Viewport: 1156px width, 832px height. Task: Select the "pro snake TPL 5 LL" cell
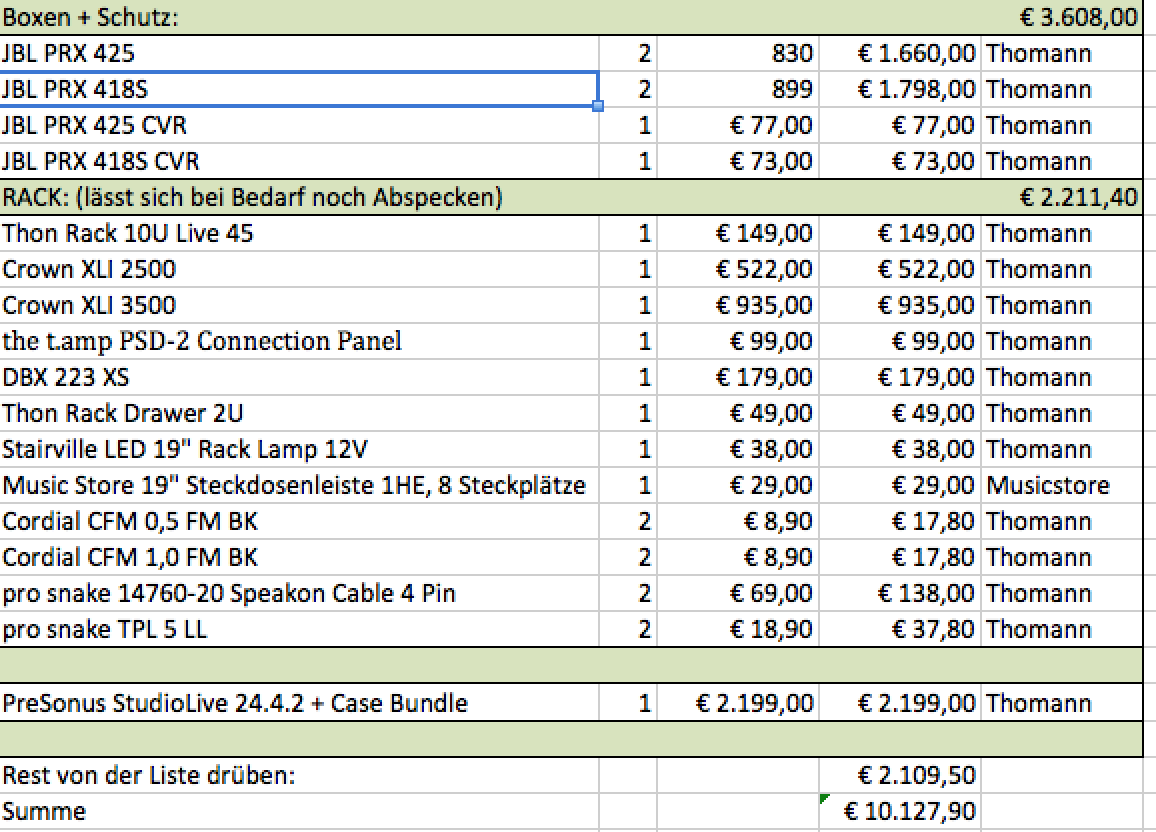[299, 629]
